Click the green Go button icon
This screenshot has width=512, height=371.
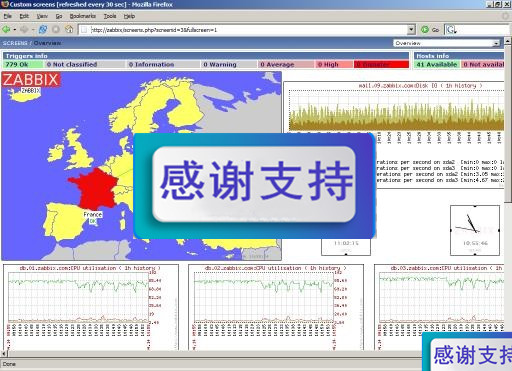(425, 30)
